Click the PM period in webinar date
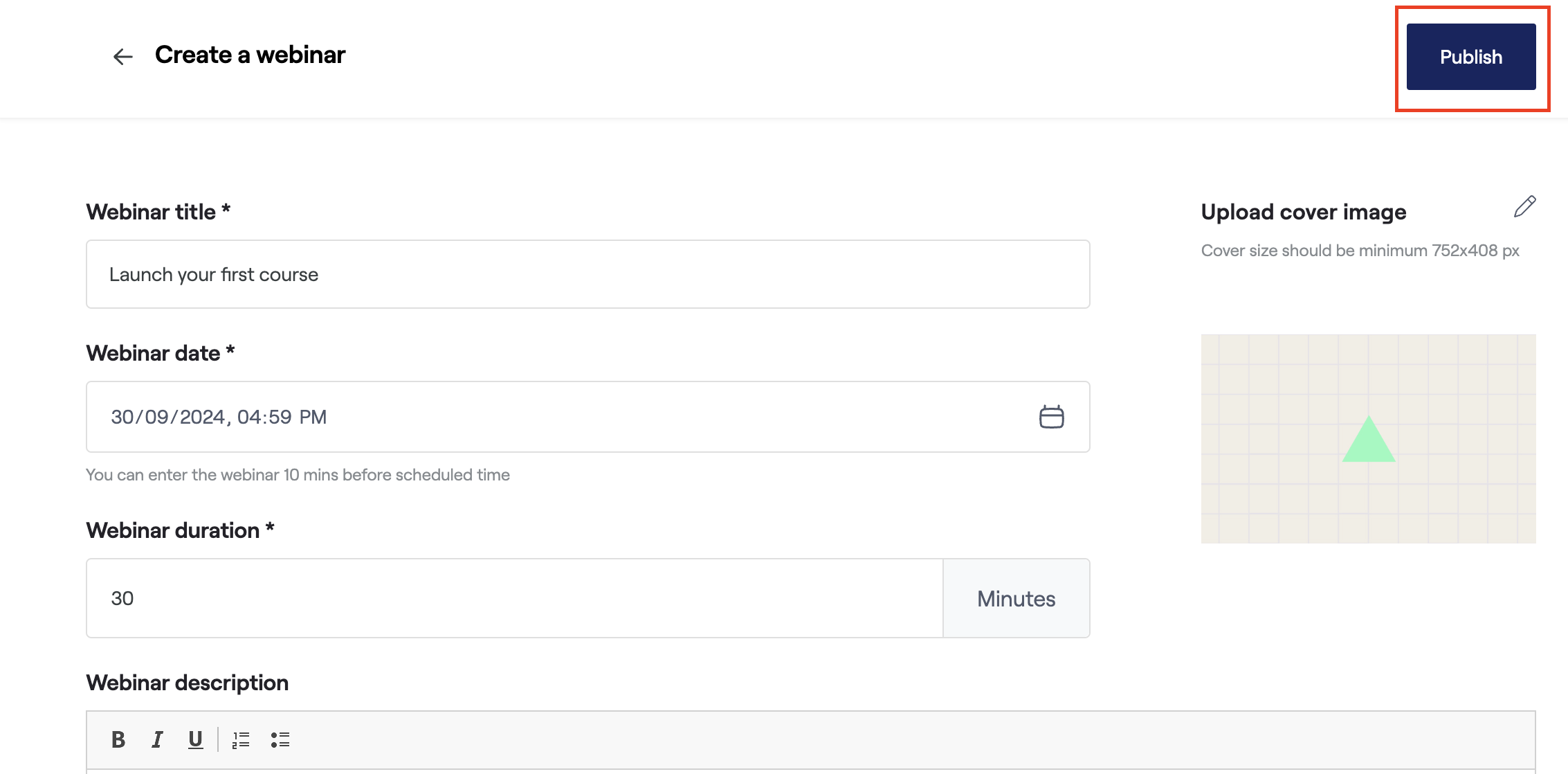Image resolution: width=1568 pixels, height=774 pixels. coord(313,417)
